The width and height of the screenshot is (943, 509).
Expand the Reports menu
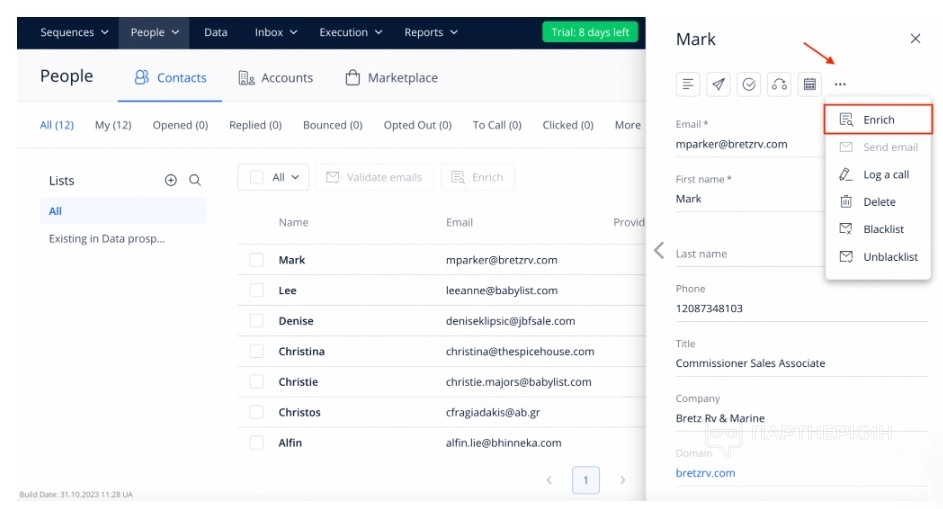pos(431,32)
